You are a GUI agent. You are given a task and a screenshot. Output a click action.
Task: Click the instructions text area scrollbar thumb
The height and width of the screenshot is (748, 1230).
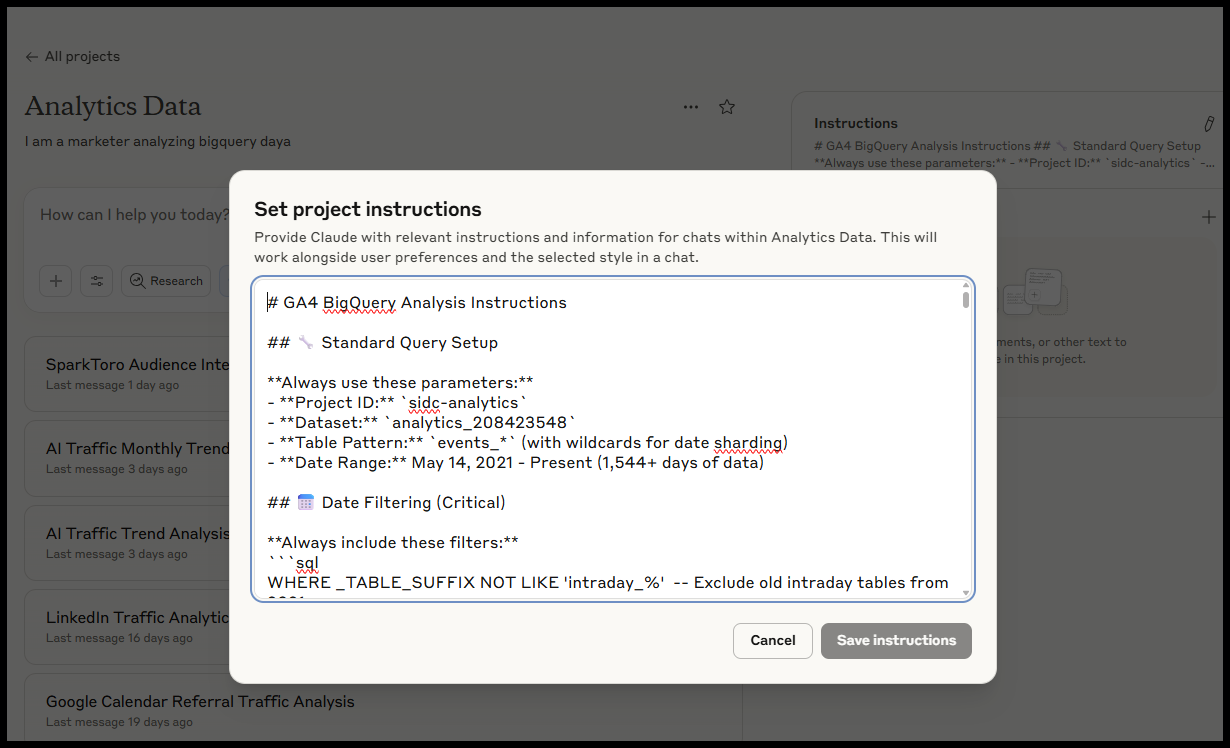click(x=966, y=300)
